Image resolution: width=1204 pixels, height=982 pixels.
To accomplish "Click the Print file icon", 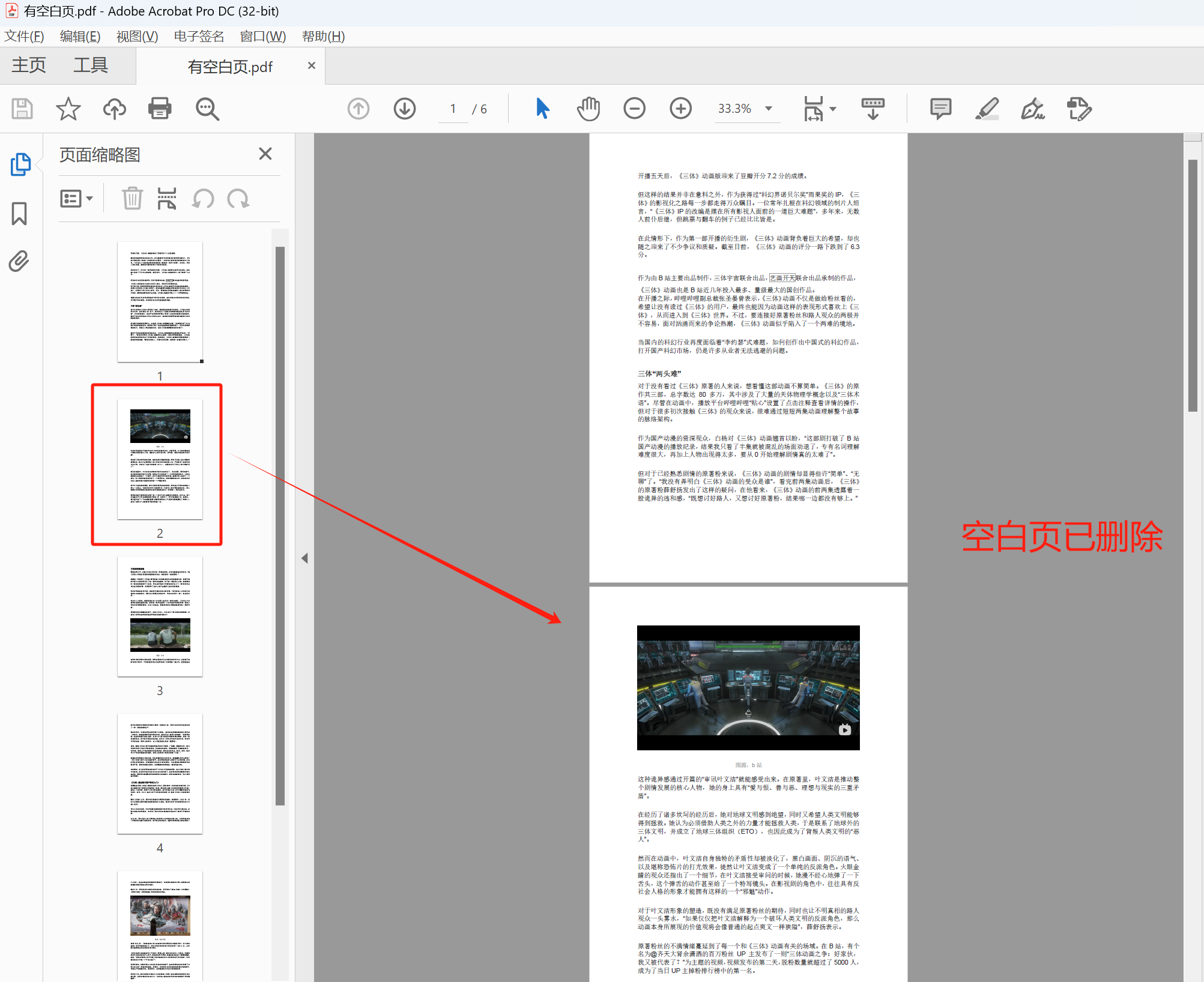I will coord(160,109).
